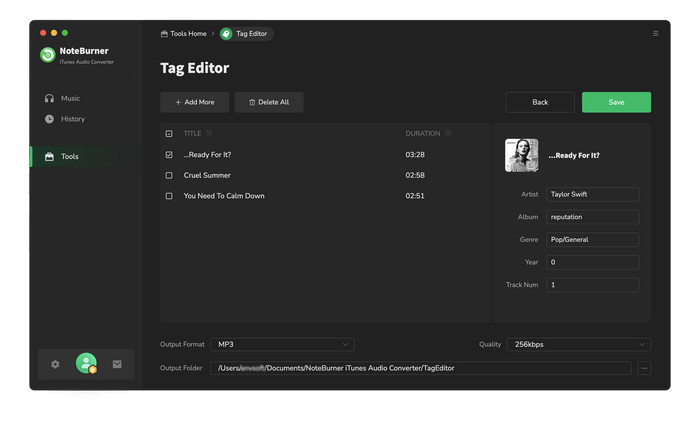Select the Cruel Summer track title
Screen dimensions: 700x429
(207, 175)
